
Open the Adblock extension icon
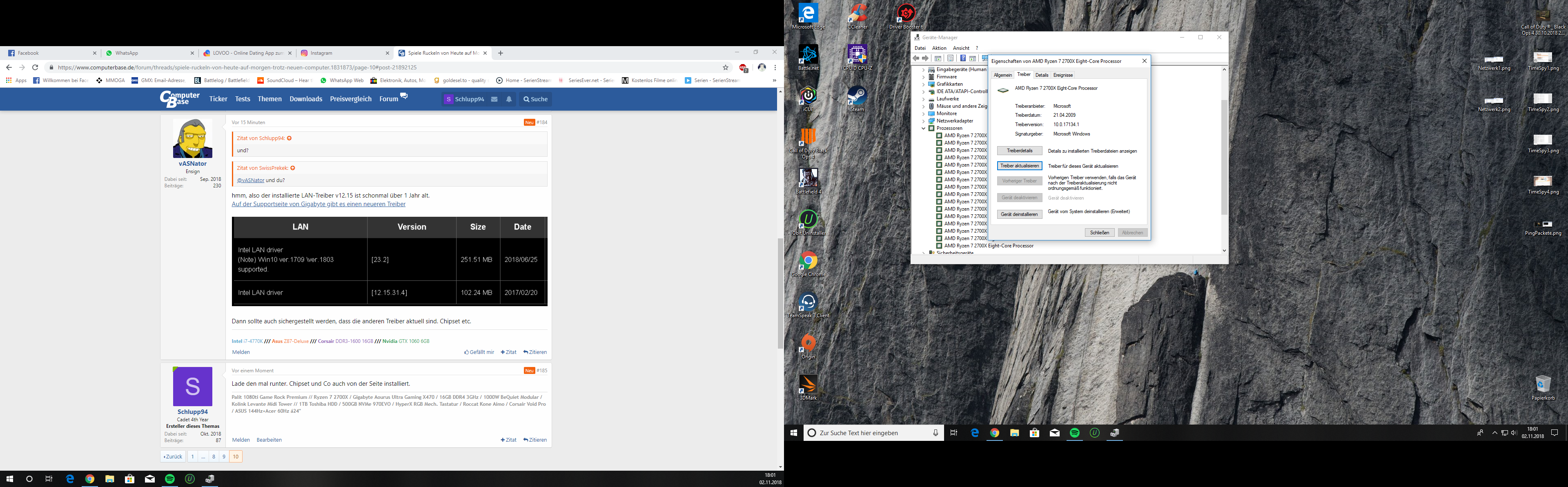(743, 68)
